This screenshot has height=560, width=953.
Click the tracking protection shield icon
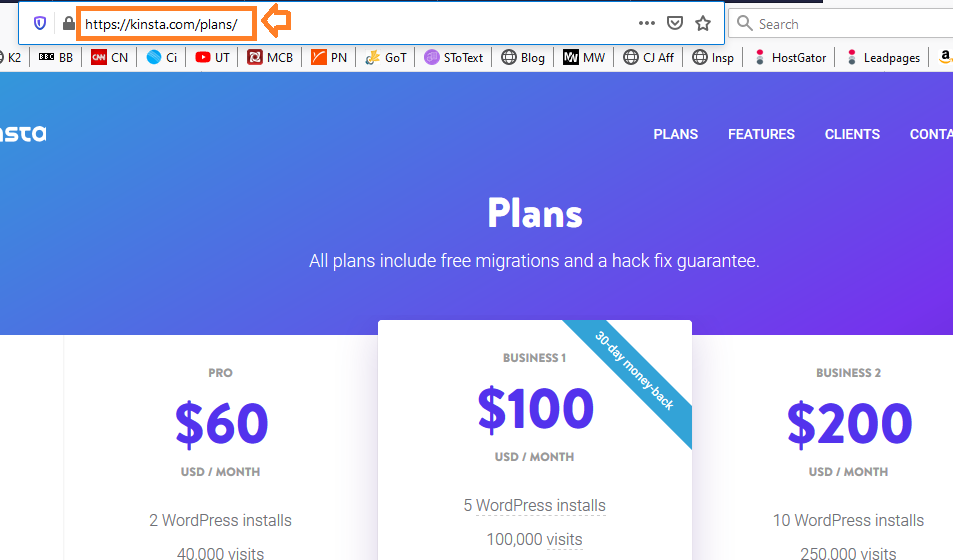click(40, 24)
